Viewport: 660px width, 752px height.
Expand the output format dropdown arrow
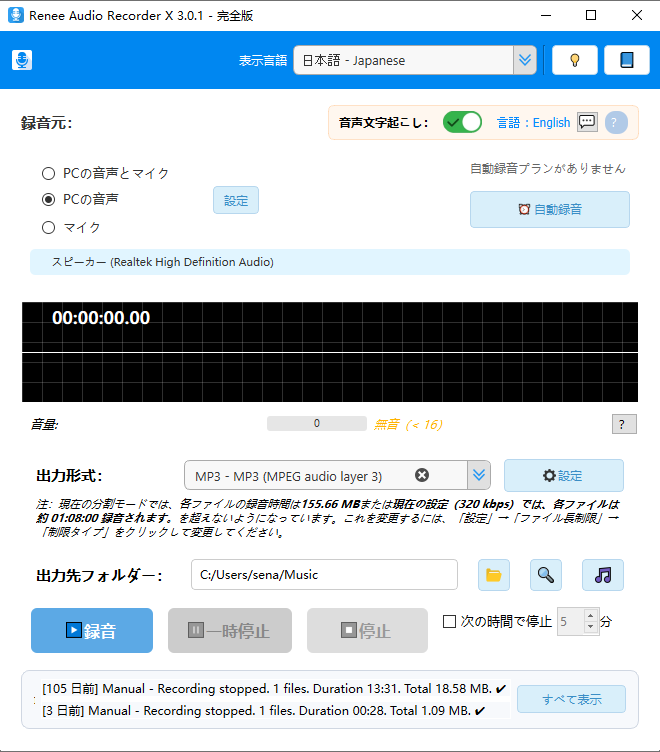click(x=479, y=475)
